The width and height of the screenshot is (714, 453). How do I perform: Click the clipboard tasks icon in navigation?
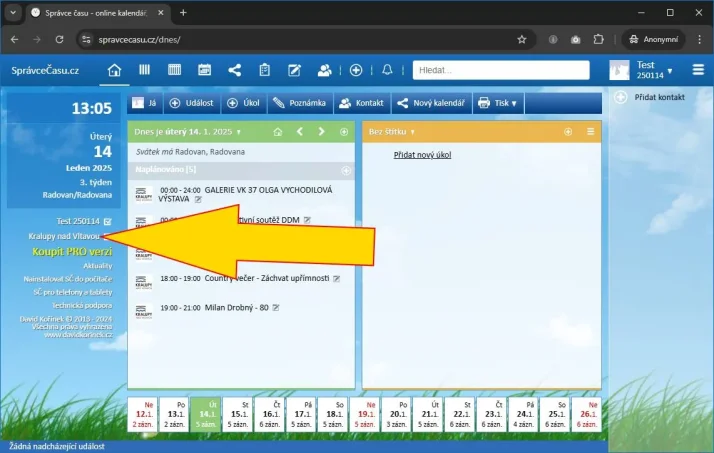[265, 70]
